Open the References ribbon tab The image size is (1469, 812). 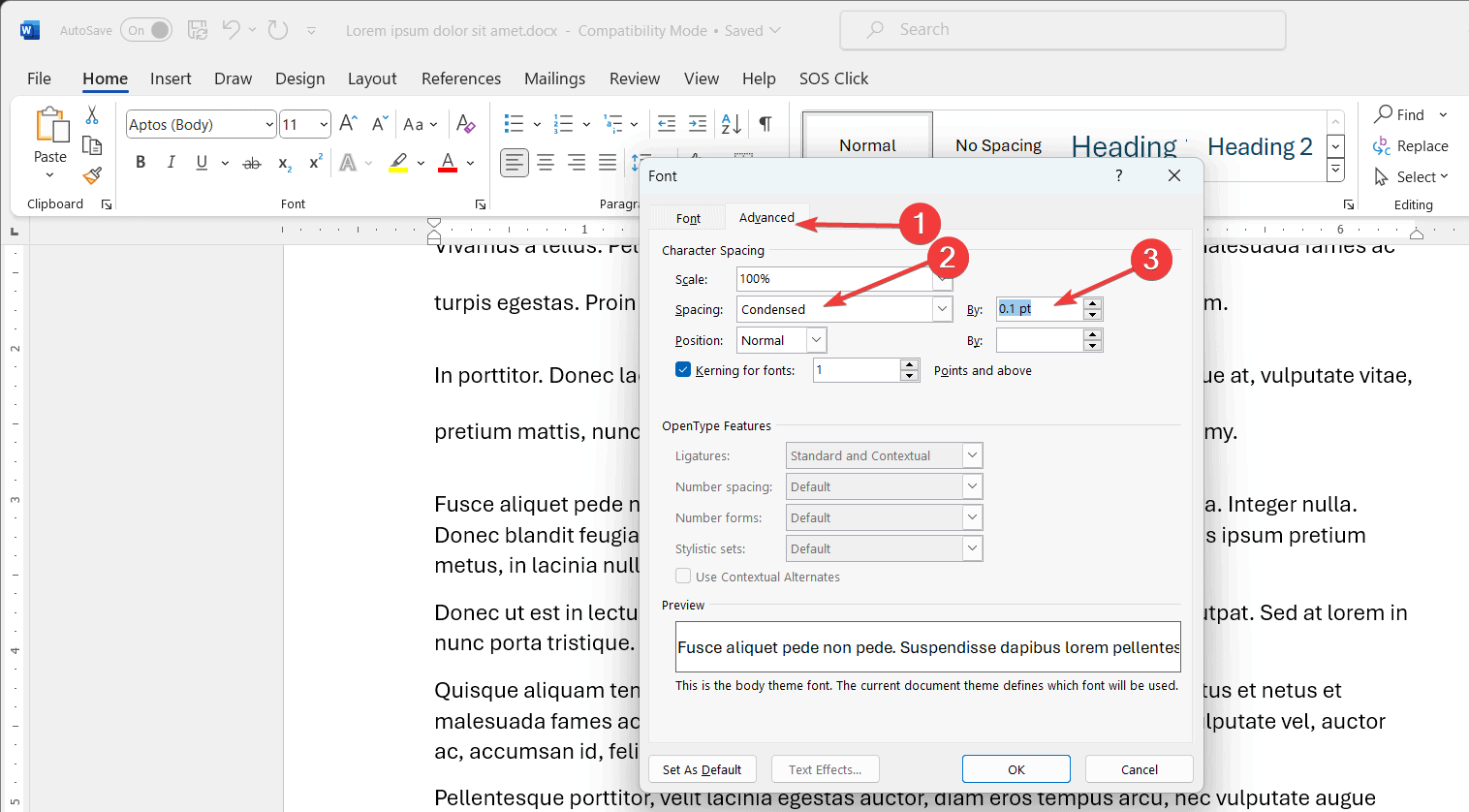click(x=461, y=78)
